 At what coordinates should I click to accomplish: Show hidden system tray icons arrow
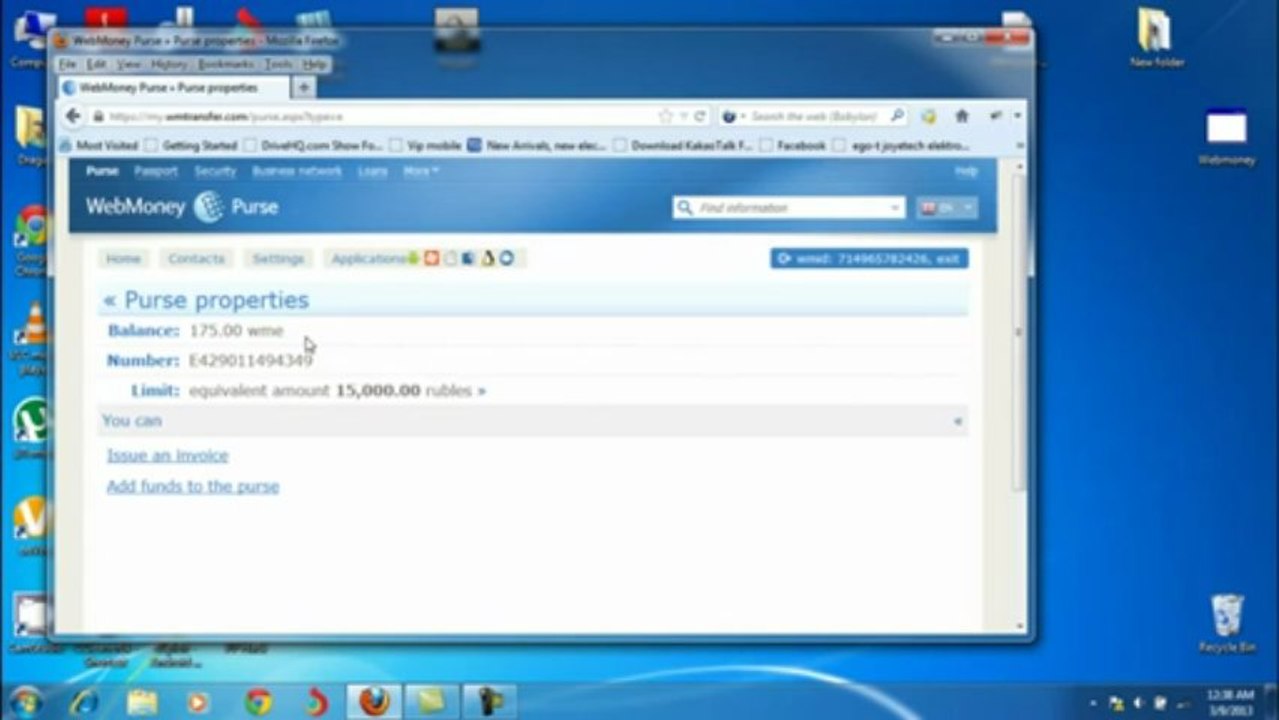pos(1093,703)
